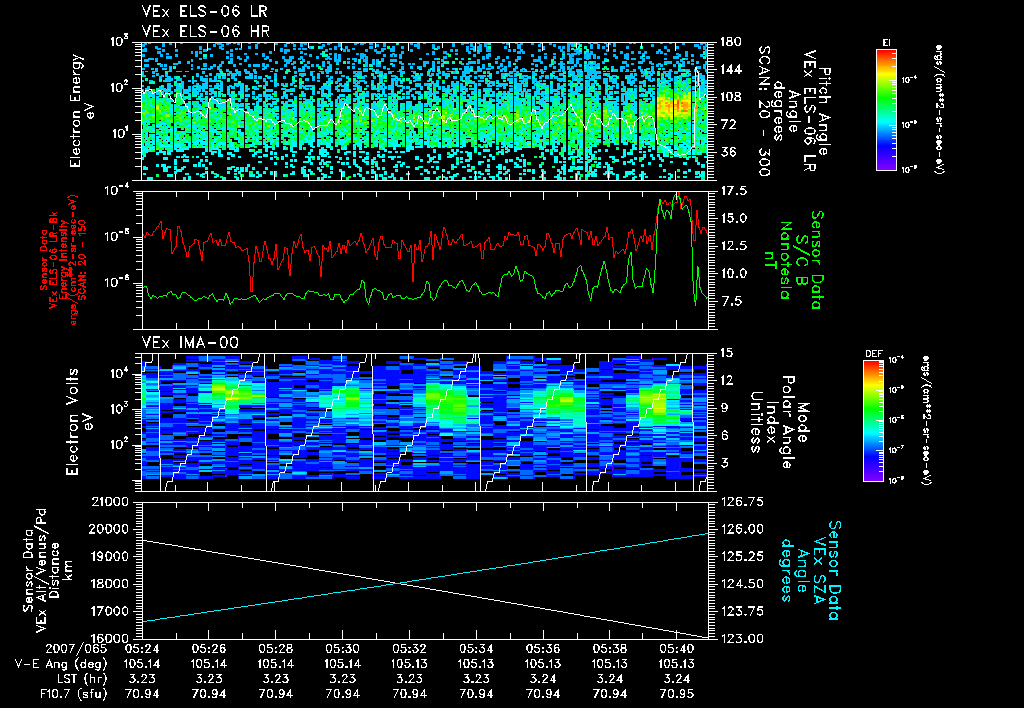This screenshot has width=1024, height=708.
Task: Click the cyan VEx SZA Angle label
Action: (x=809, y=570)
